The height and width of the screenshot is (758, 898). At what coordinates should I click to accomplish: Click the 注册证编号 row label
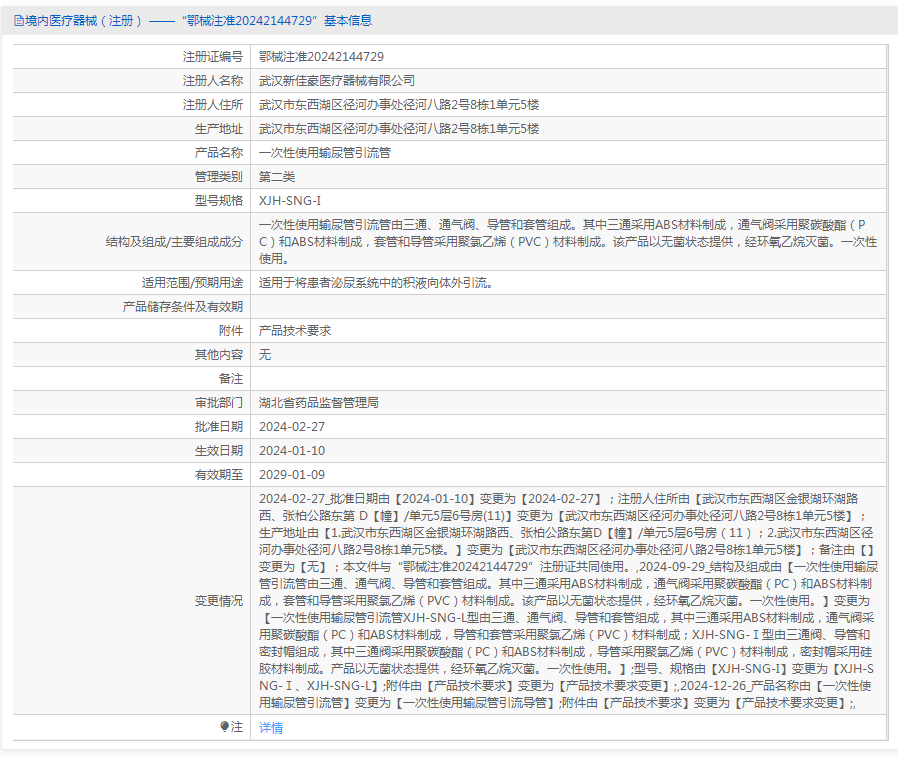click(212, 57)
